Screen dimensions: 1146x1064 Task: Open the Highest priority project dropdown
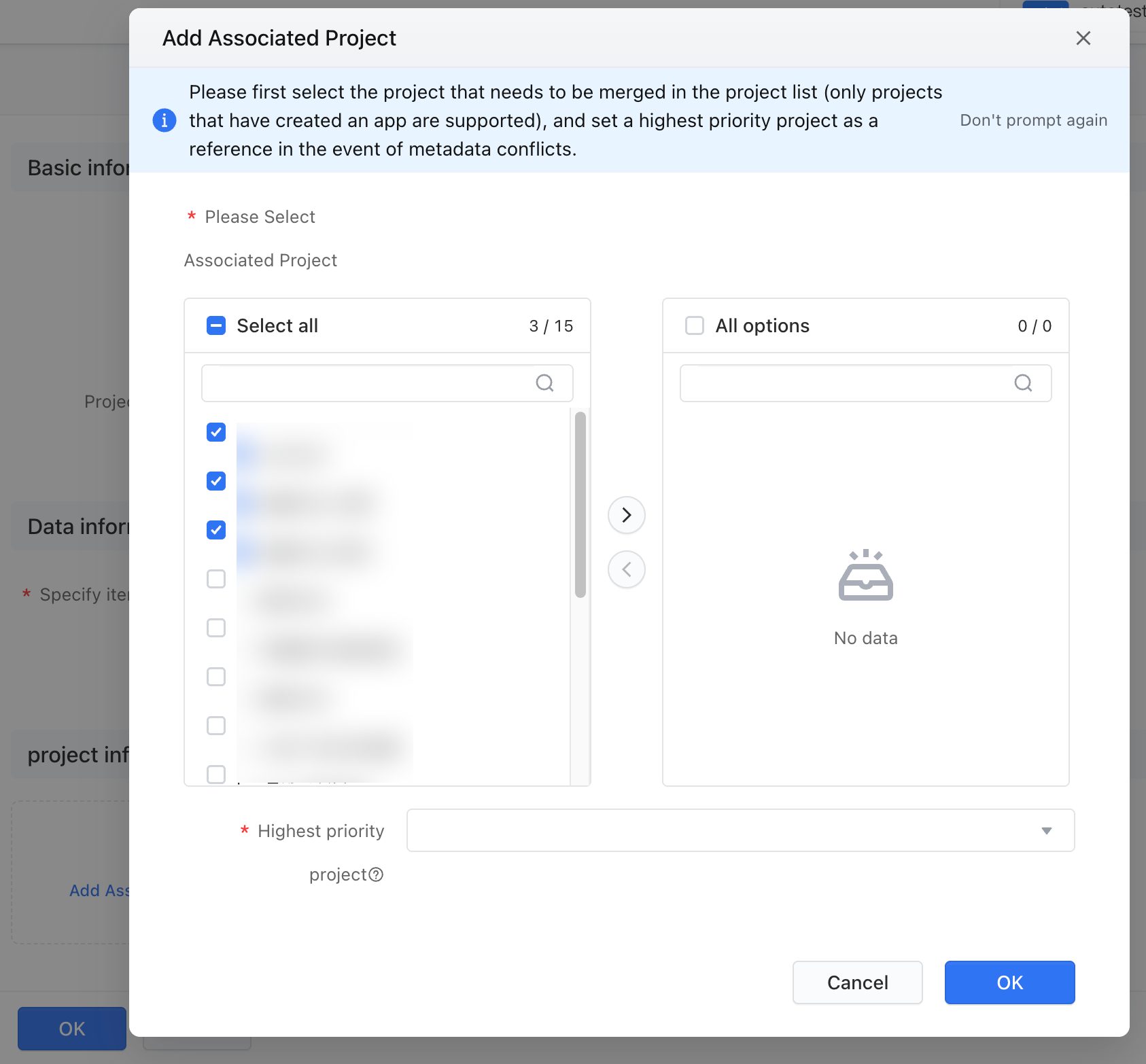coord(740,830)
